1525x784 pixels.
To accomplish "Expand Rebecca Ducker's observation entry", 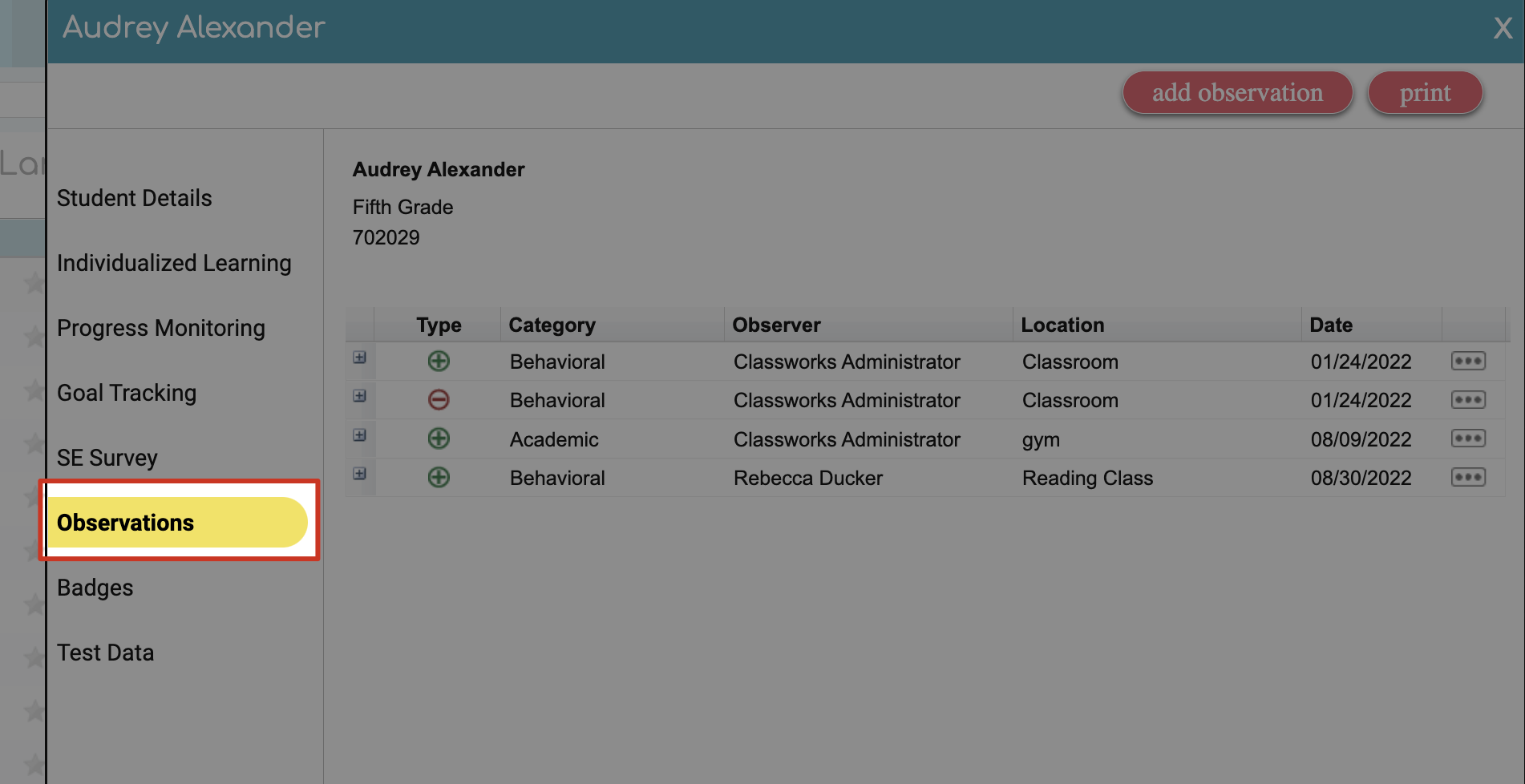I will 359,474.
